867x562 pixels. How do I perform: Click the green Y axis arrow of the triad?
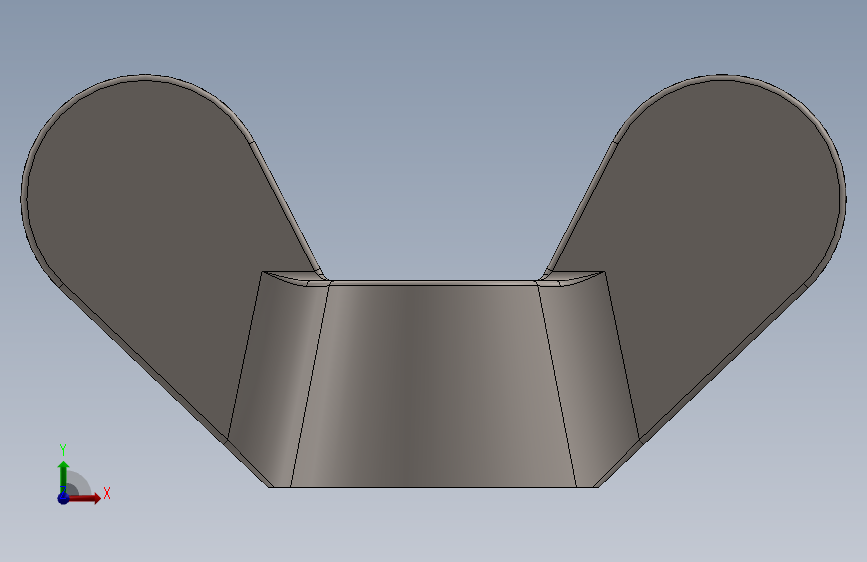[x=63, y=476]
